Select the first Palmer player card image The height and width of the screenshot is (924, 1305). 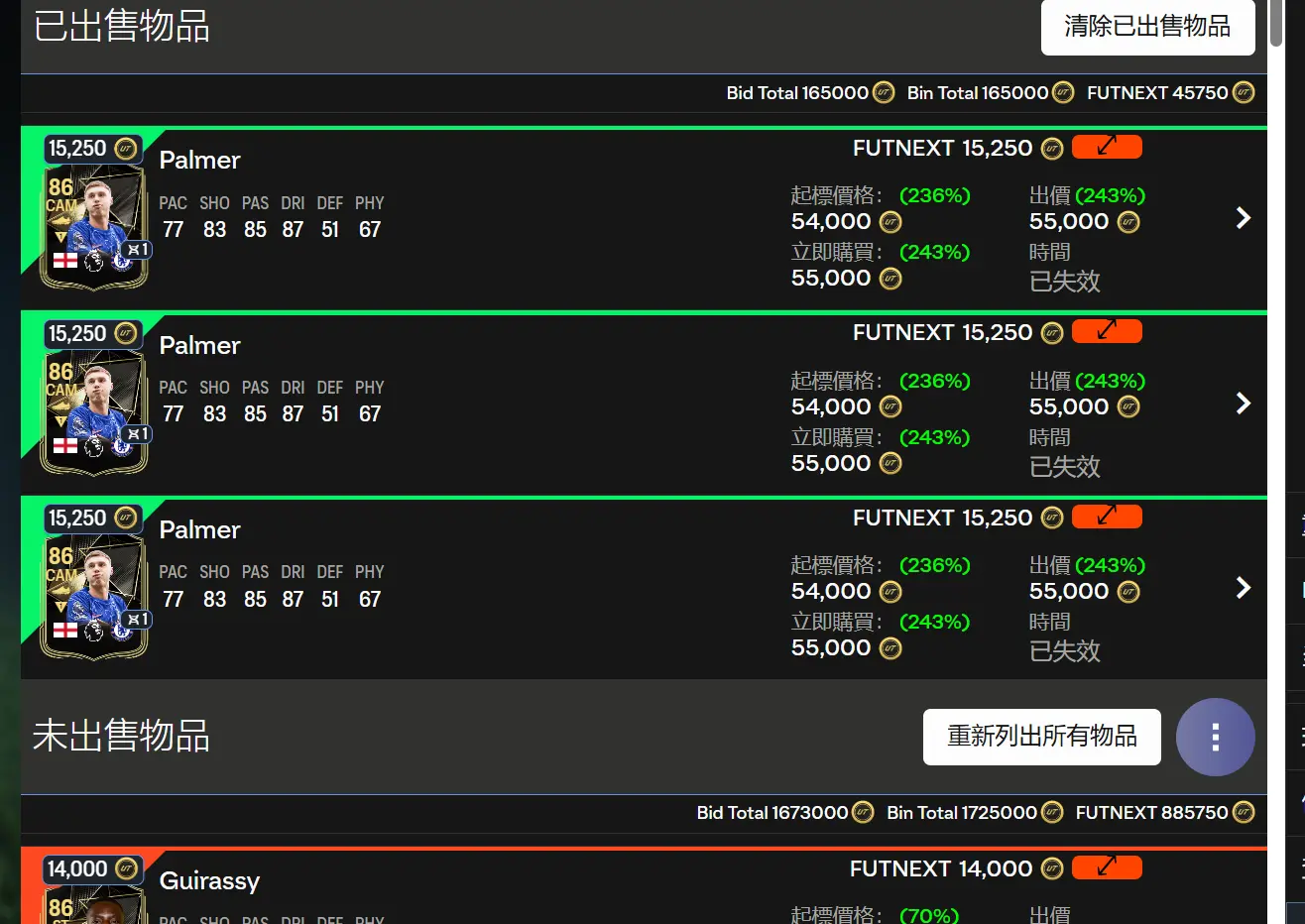pyautogui.click(x=94, y=228)
